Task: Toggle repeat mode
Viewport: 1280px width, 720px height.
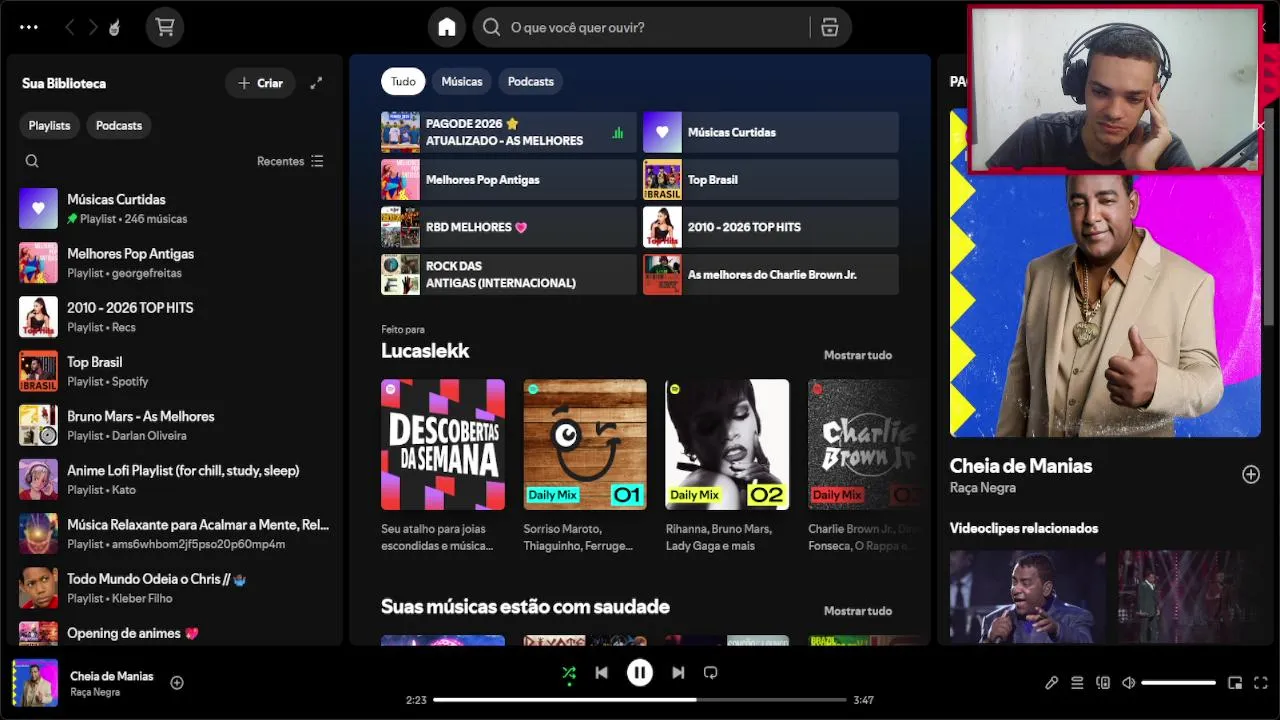Action: tap(710, 673)
